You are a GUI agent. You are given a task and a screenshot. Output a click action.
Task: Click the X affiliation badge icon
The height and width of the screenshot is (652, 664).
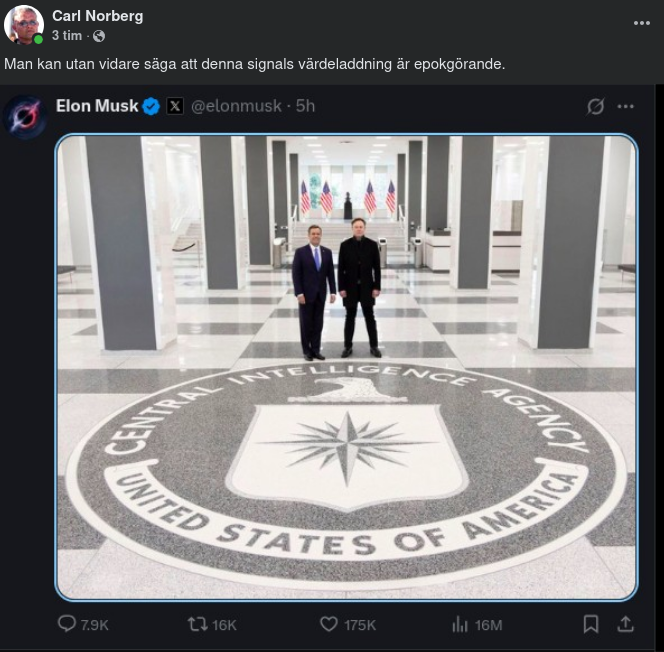tap(175, 106)
